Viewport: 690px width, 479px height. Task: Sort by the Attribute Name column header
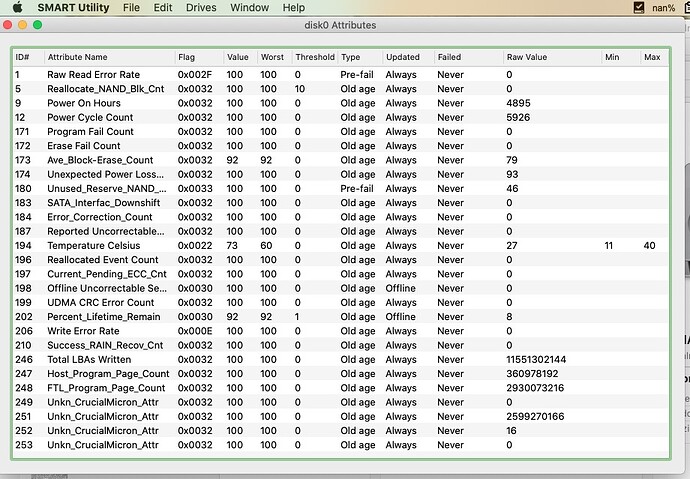[110, 57]
